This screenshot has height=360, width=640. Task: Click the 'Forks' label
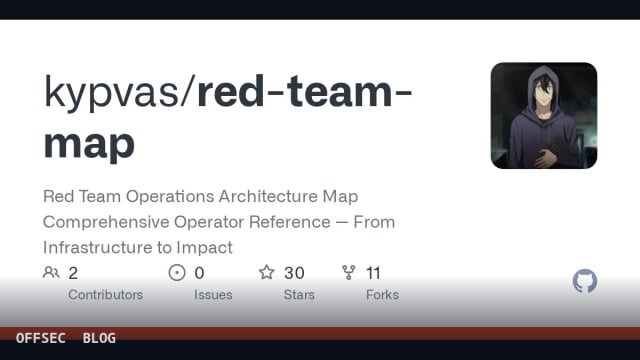382,295
